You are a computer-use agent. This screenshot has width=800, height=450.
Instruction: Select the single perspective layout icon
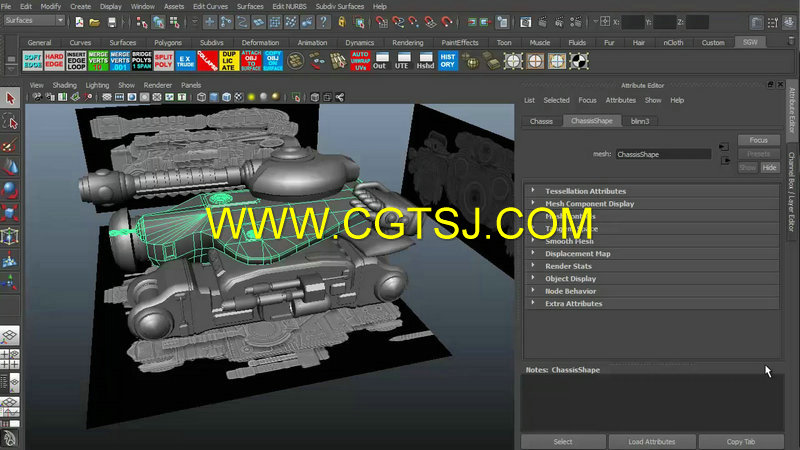pos(10,336)
